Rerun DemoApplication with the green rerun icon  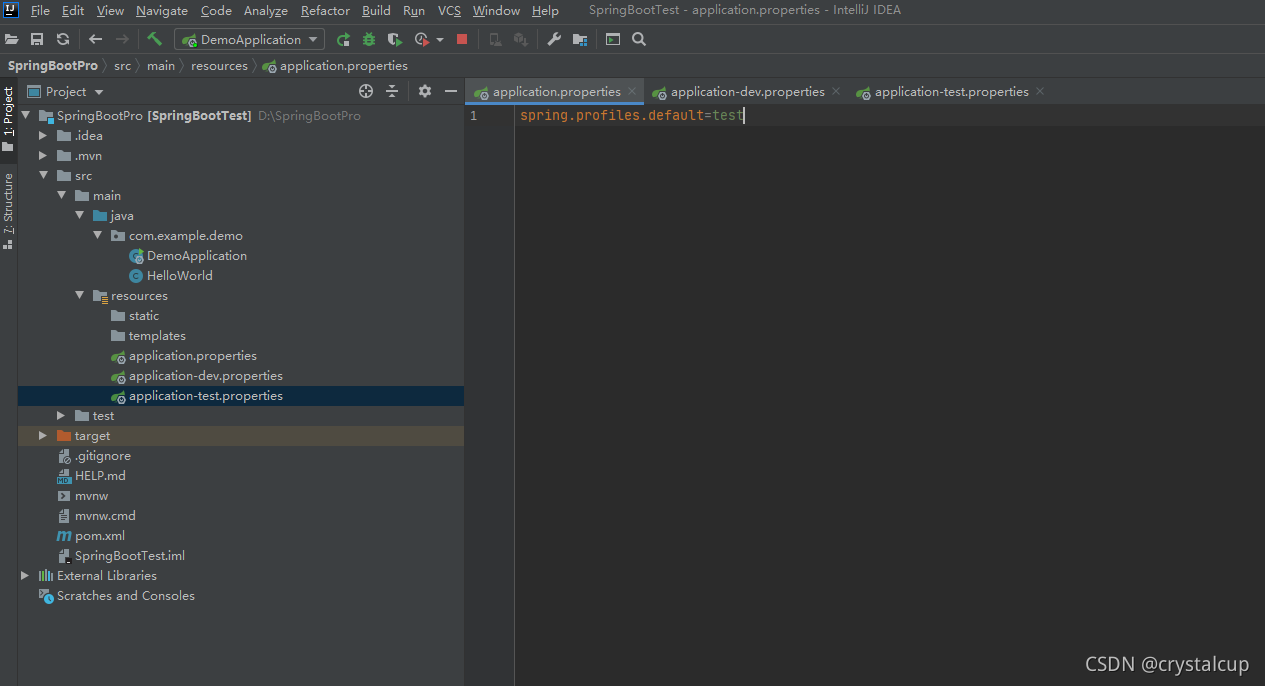[x=343, y=39]
